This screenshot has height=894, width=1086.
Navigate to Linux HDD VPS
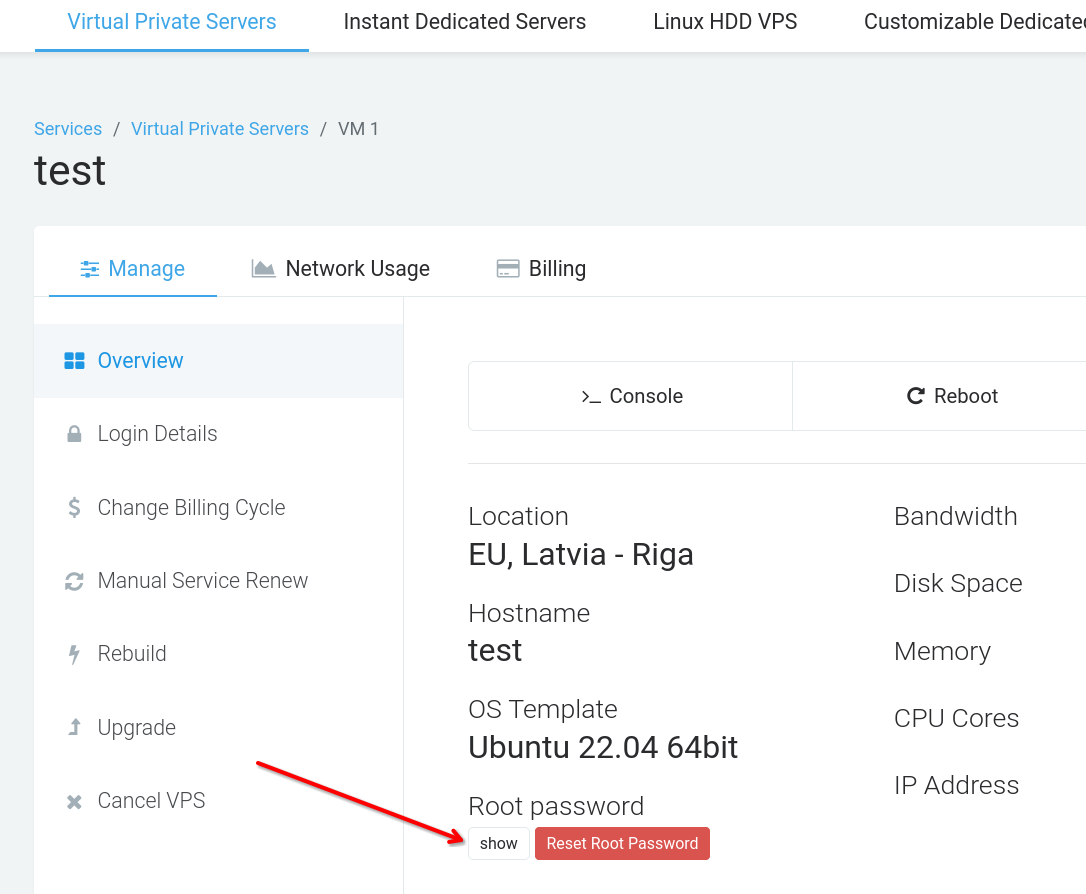click(x=724, y=21)
